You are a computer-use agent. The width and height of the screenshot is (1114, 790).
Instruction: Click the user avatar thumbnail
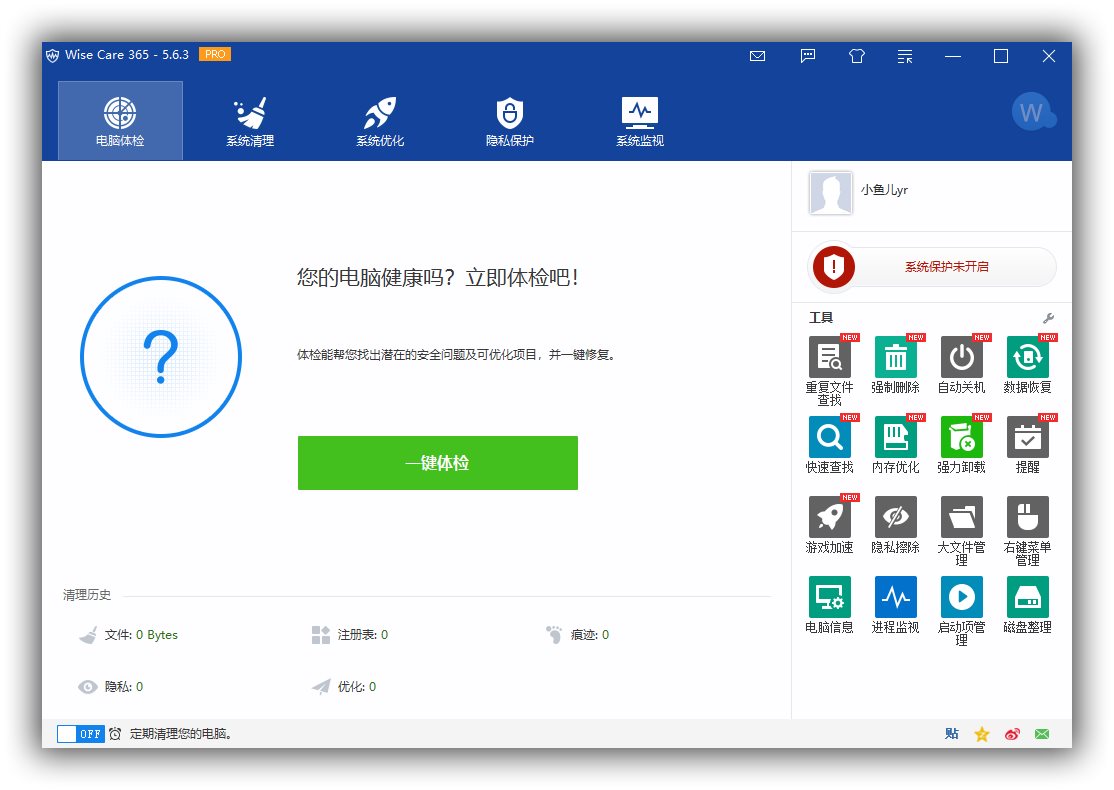830,193
